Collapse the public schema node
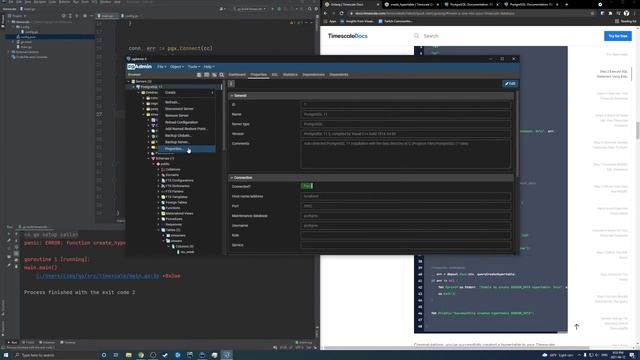 click(153, 164)
